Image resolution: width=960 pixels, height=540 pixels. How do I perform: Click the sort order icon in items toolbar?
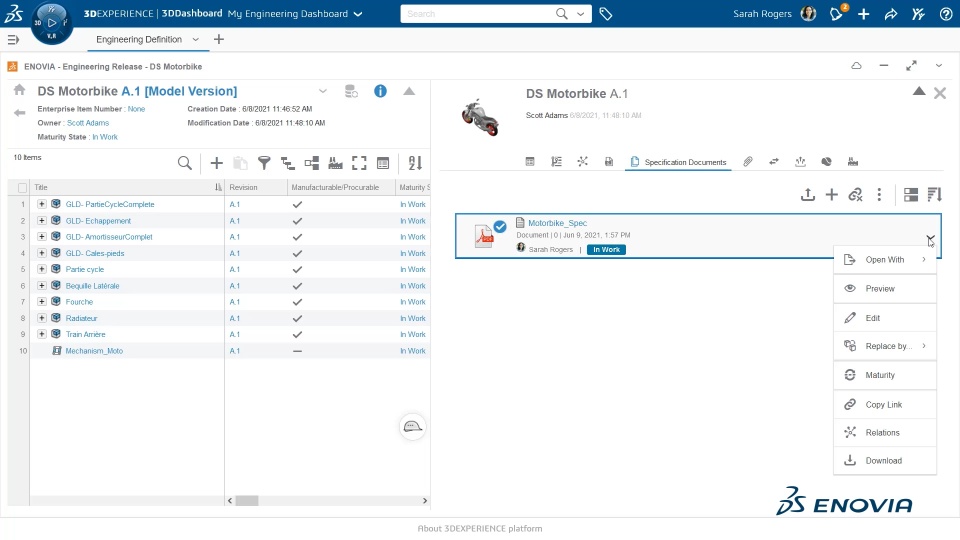tap(415, 163)
